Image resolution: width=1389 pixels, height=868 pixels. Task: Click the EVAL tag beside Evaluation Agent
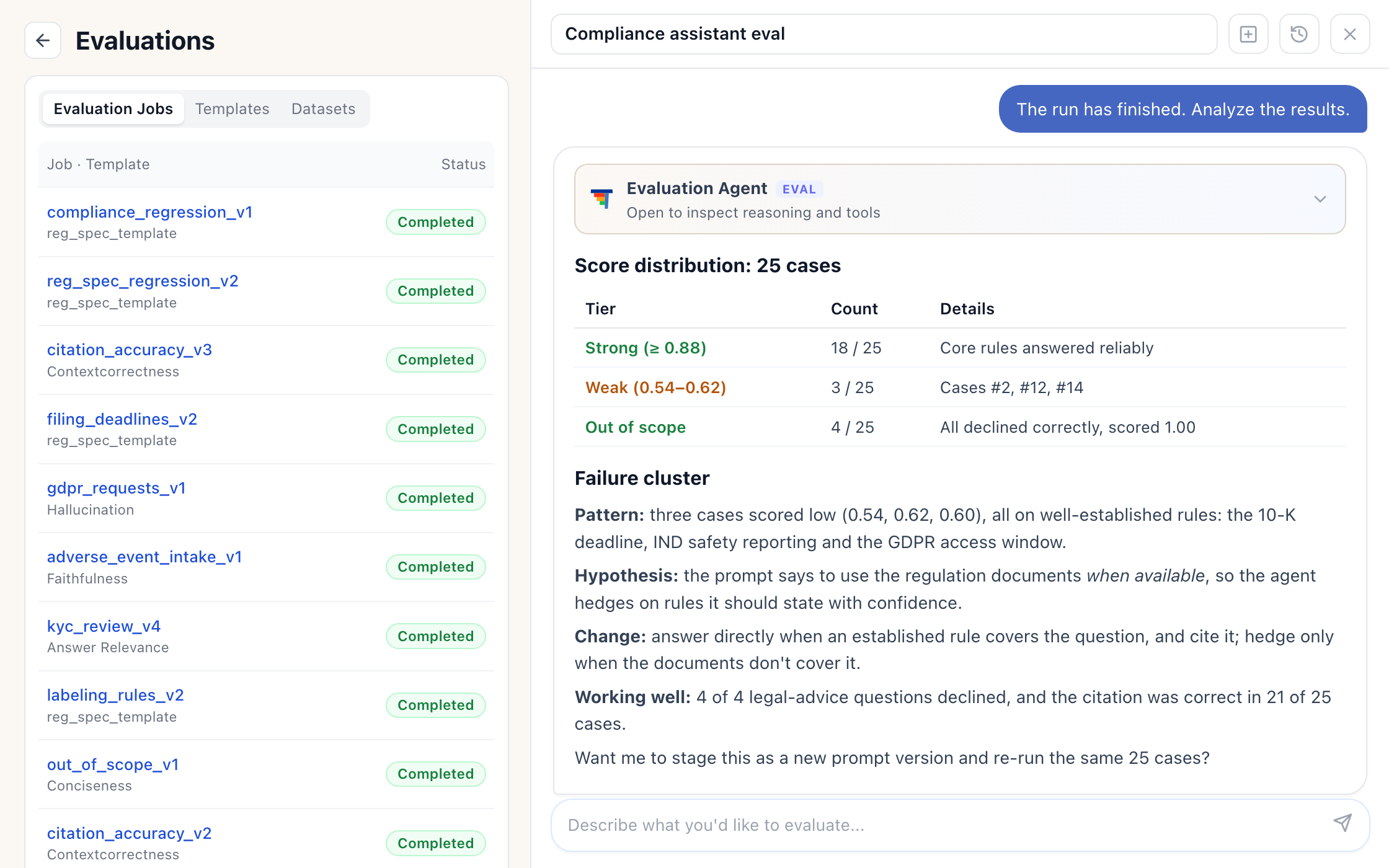[799, 189]
